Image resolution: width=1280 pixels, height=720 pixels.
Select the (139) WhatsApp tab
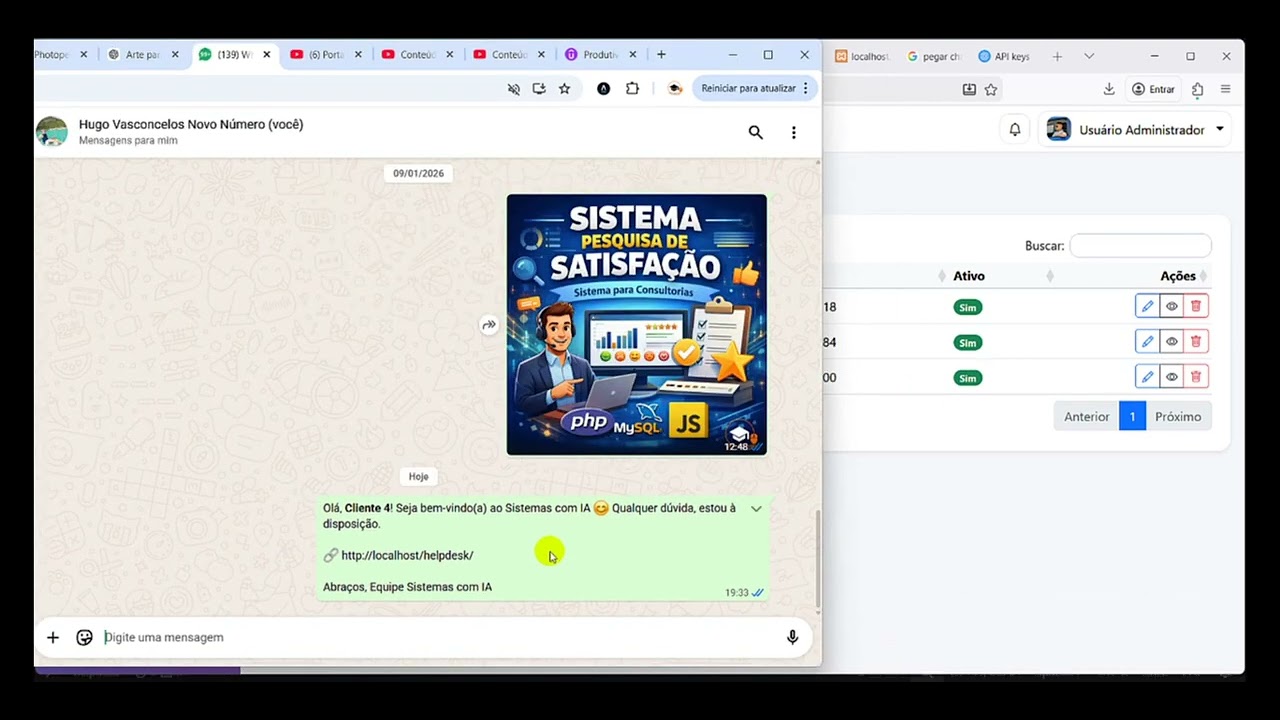pyautogui.click(x=233, y=55)
